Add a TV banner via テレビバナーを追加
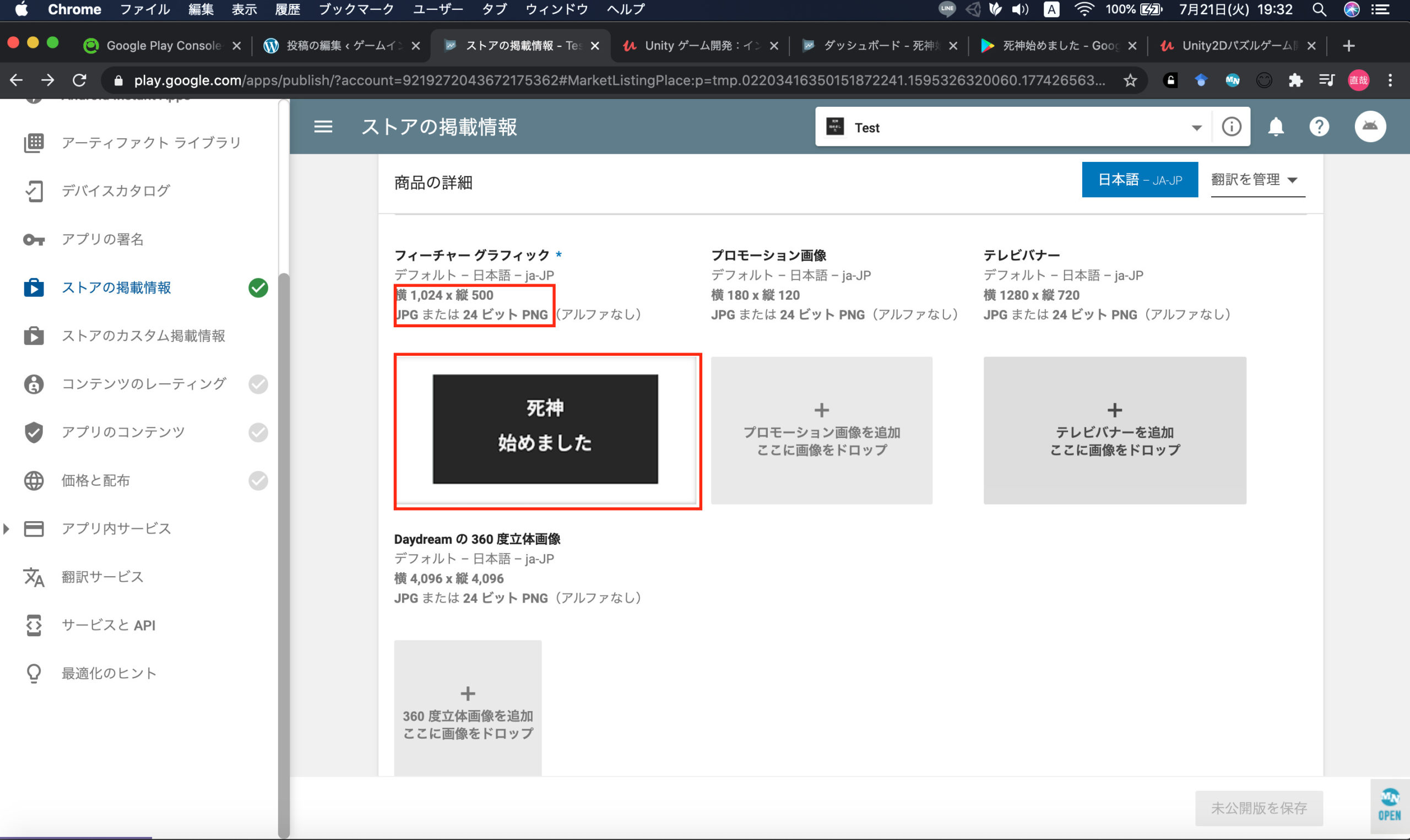Image resolution: width=1410 pixels, height=840 pixels. [1114, 430]
